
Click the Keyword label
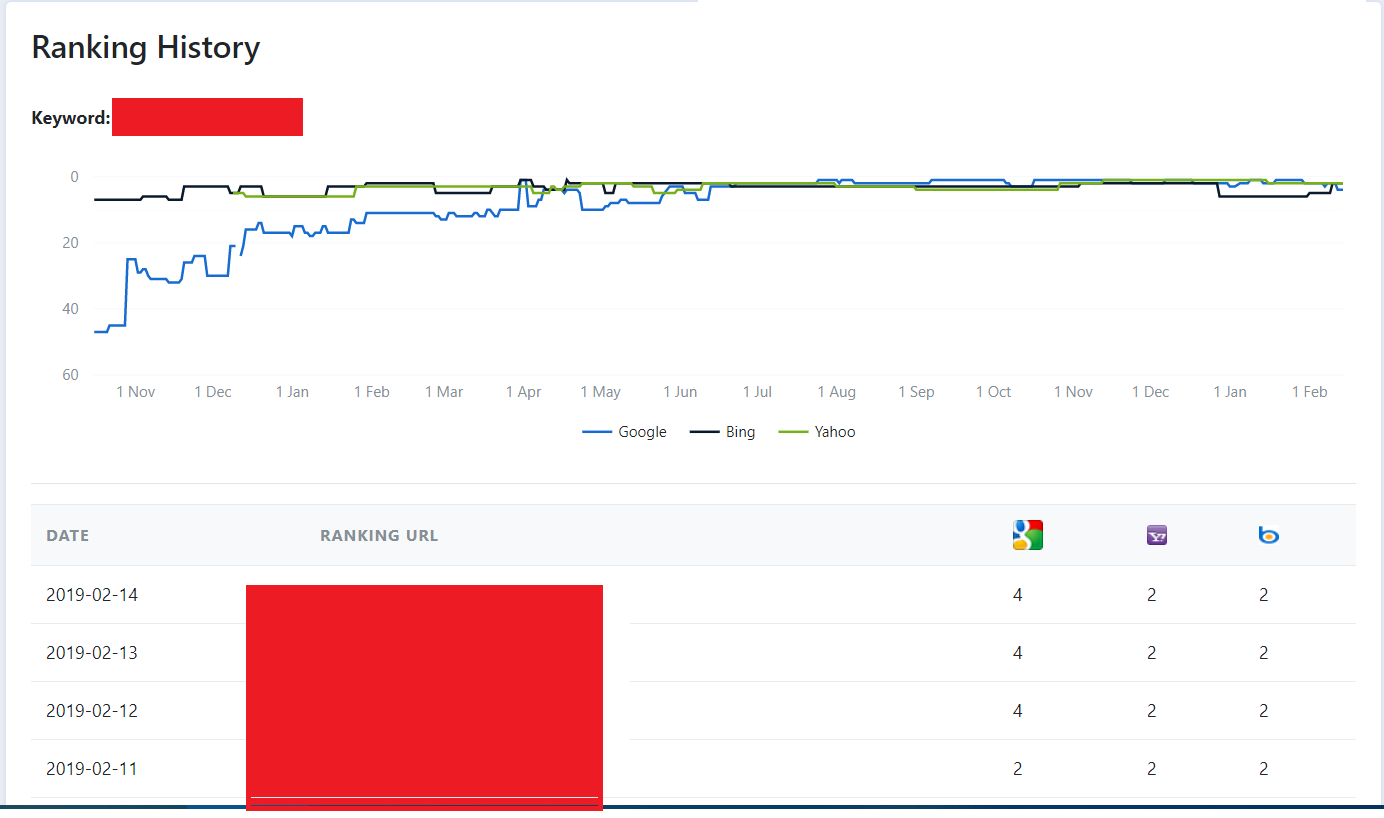pos(71,118)
